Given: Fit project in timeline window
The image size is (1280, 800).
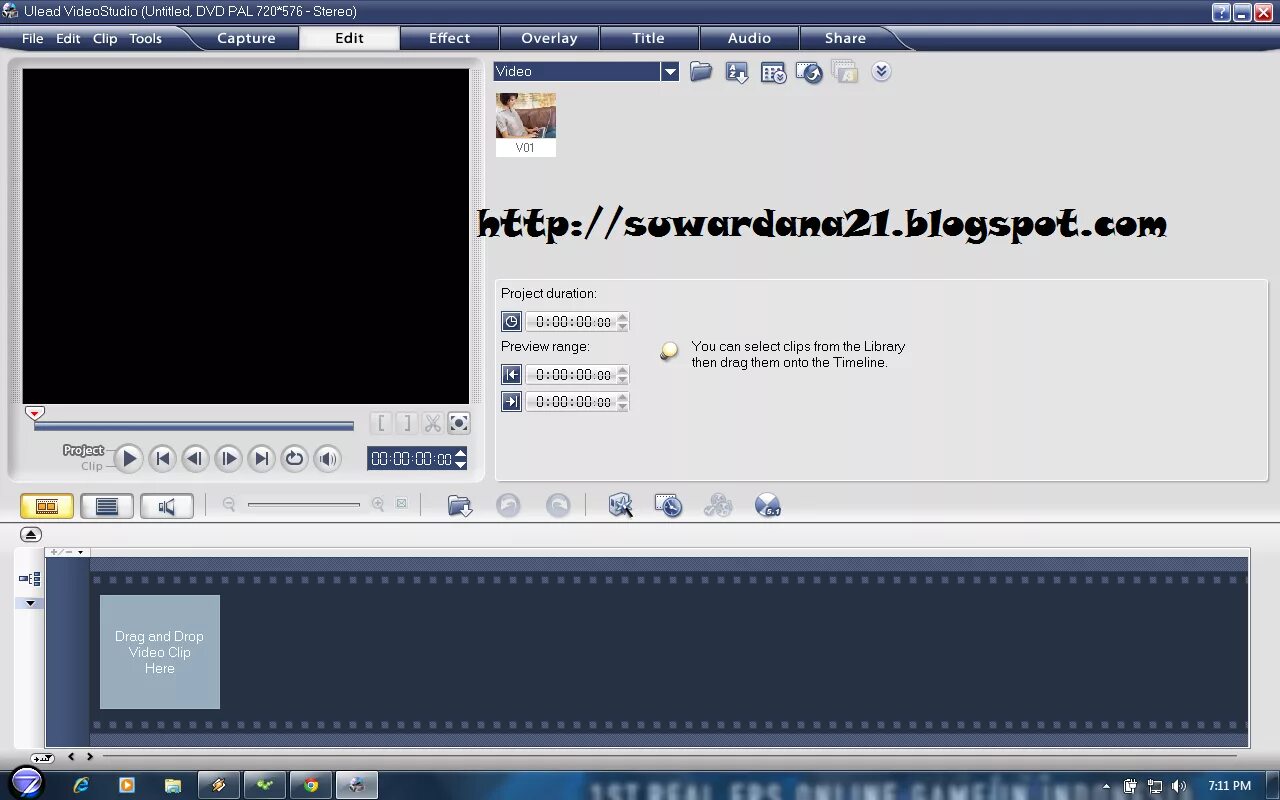Looking at the screenshot, I should [x=401, y=505].
